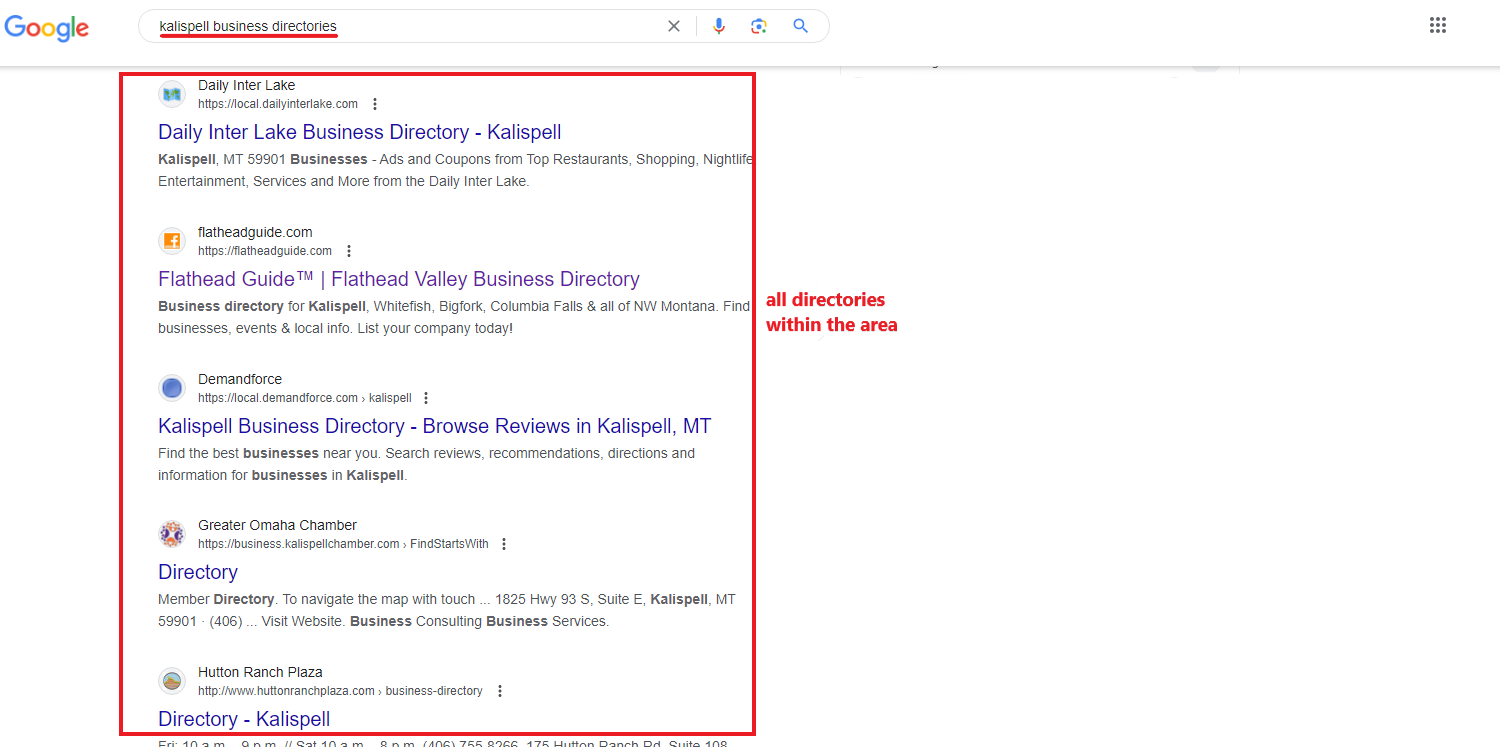Open the Google homepage logo
The width and height of the screenshot is (1500, 747).
click(x=47, y=27)
